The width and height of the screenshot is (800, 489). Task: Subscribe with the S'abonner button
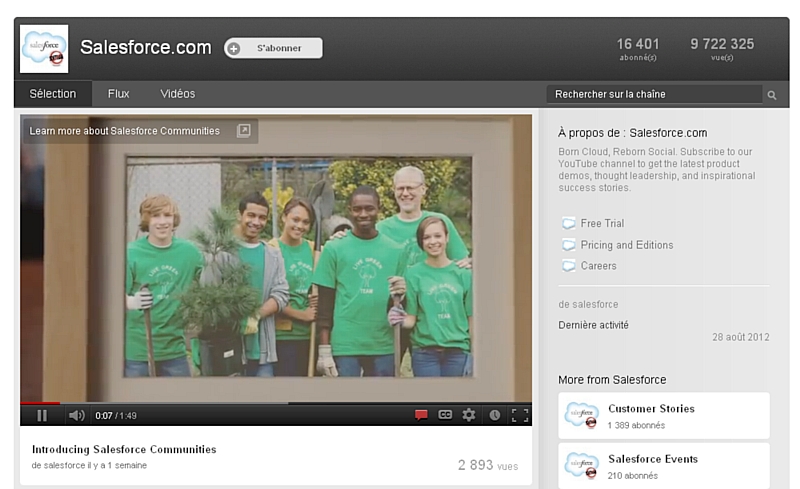pyautogui.click(x=273, y=48)
